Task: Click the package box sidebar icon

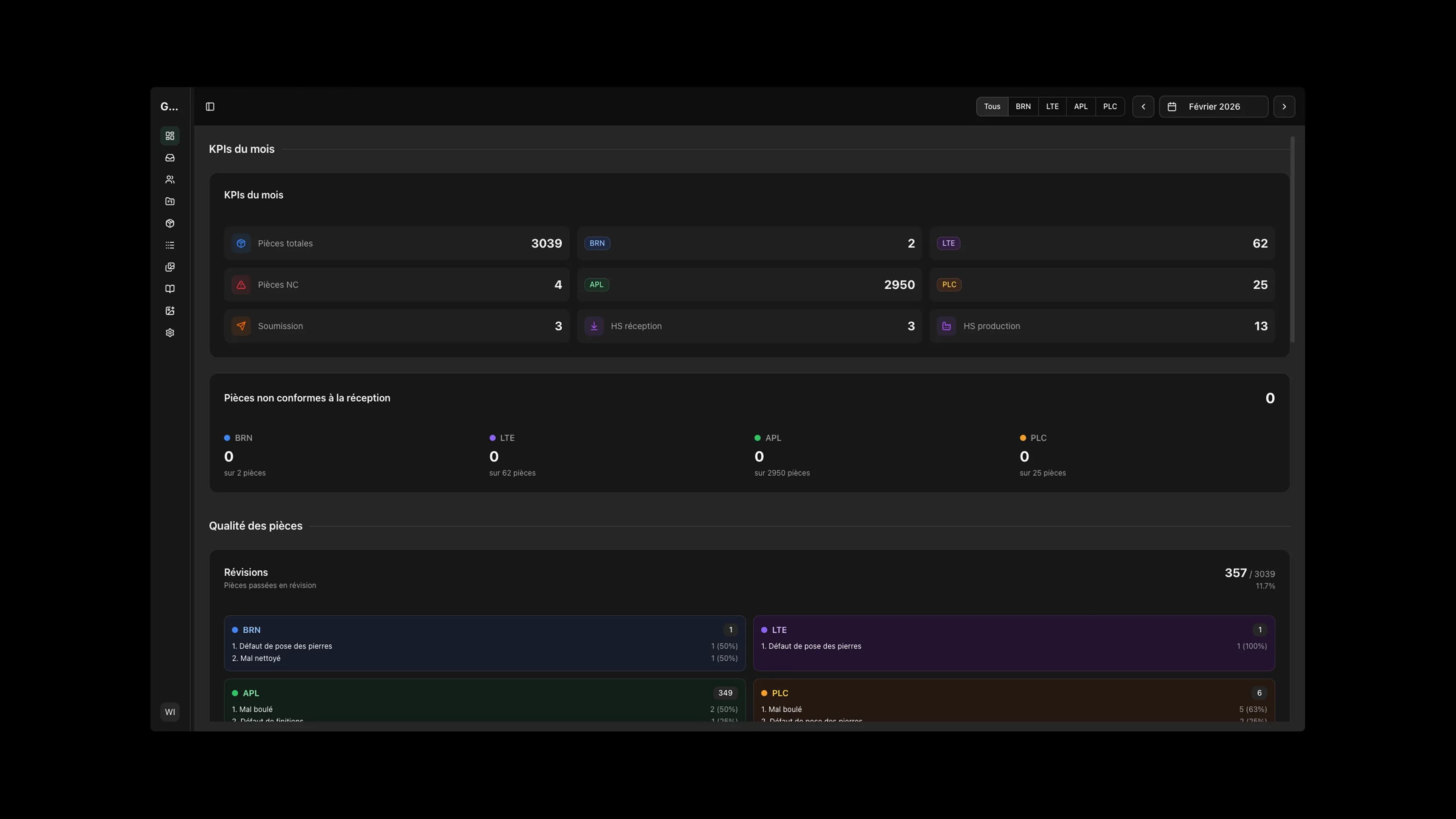Action: 170,223
